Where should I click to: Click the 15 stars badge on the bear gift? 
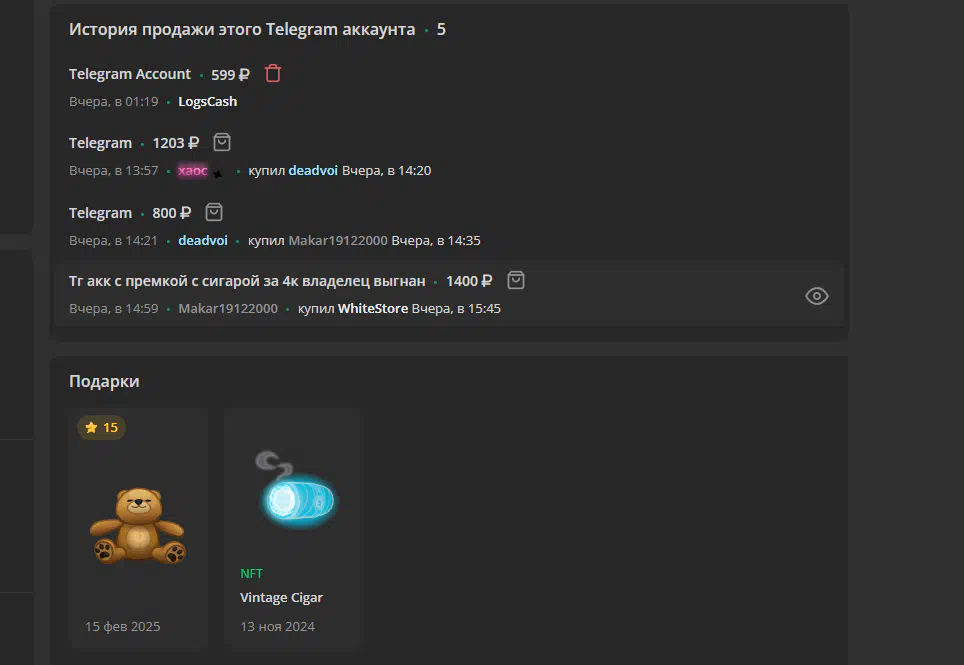click(101, 427)
